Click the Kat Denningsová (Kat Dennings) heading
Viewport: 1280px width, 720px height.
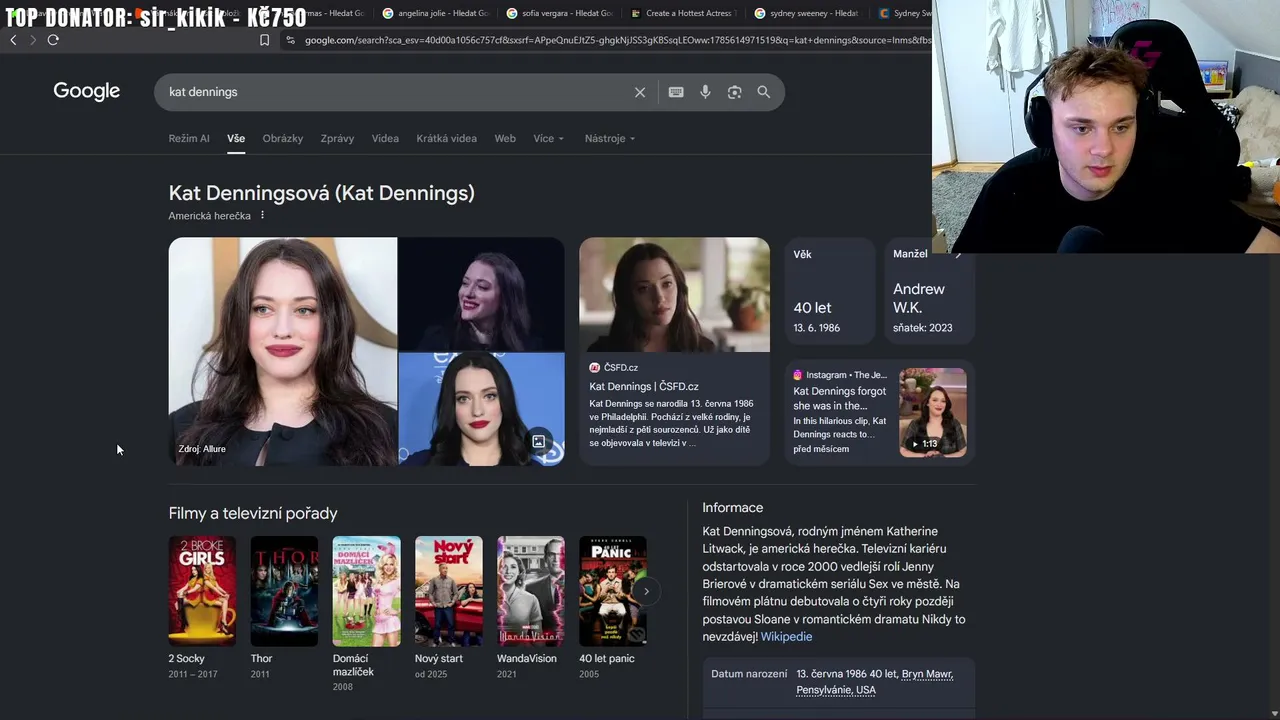tap(322, 193)
